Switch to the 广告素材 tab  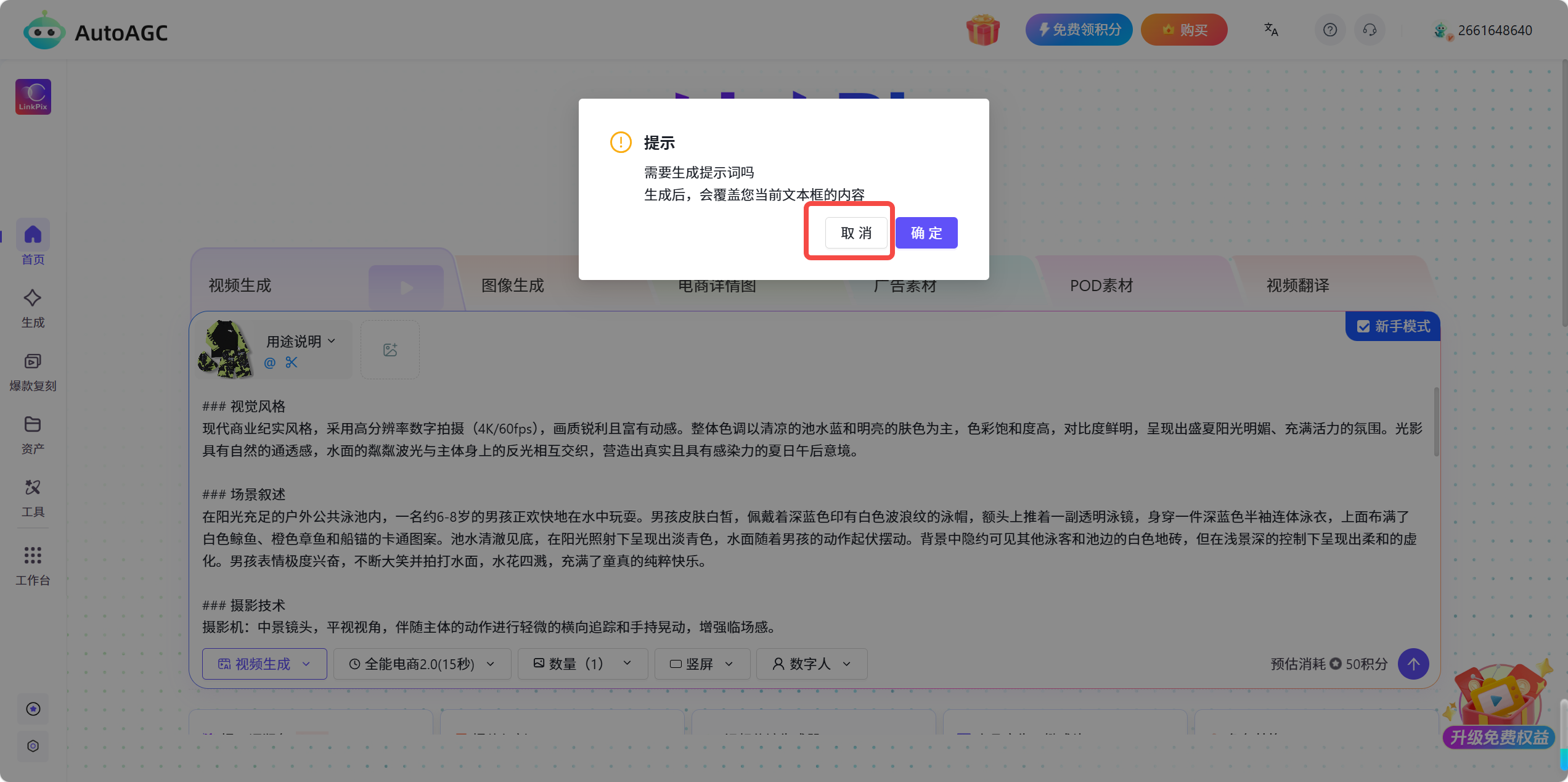(905, 286)
